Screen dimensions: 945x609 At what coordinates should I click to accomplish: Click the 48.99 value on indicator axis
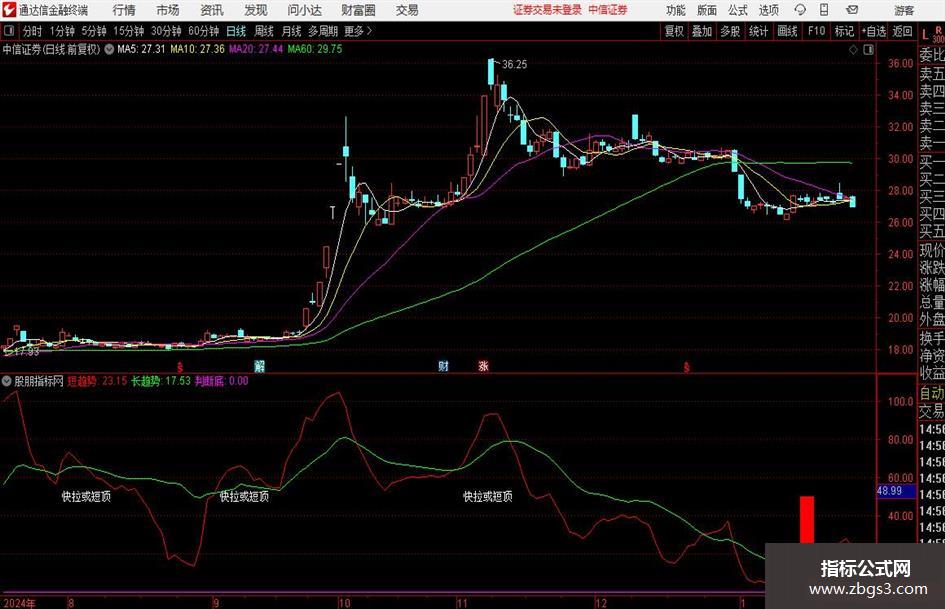889,491
